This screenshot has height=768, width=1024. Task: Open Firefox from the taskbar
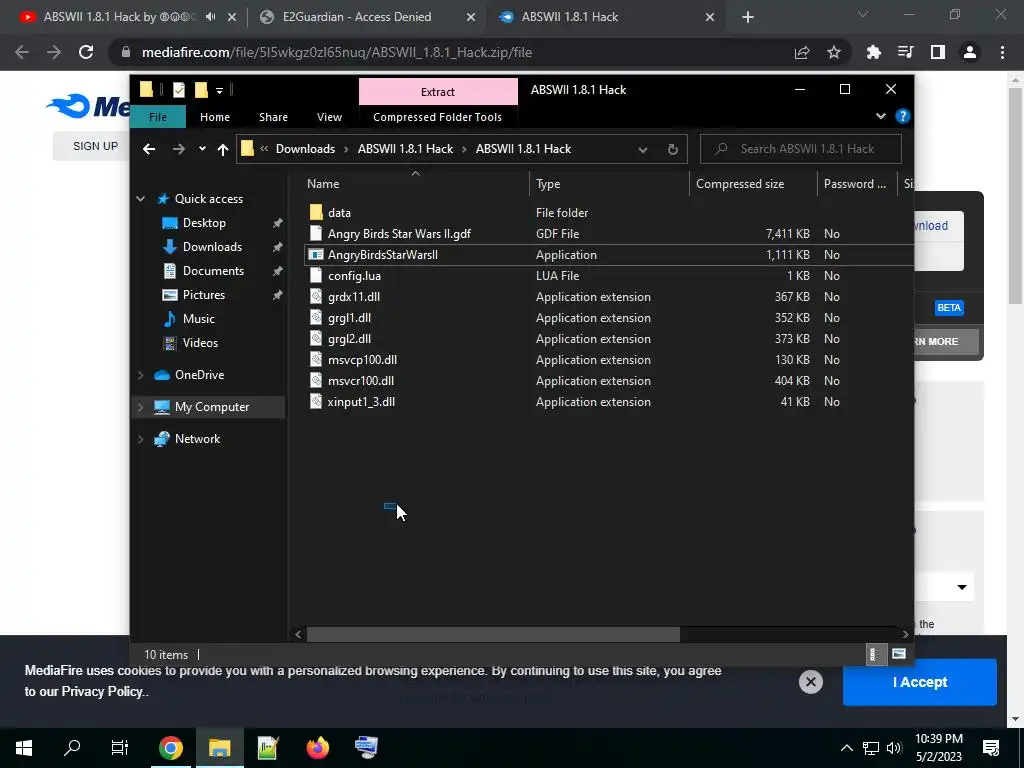pyautogui.click(x=317, y=748)
